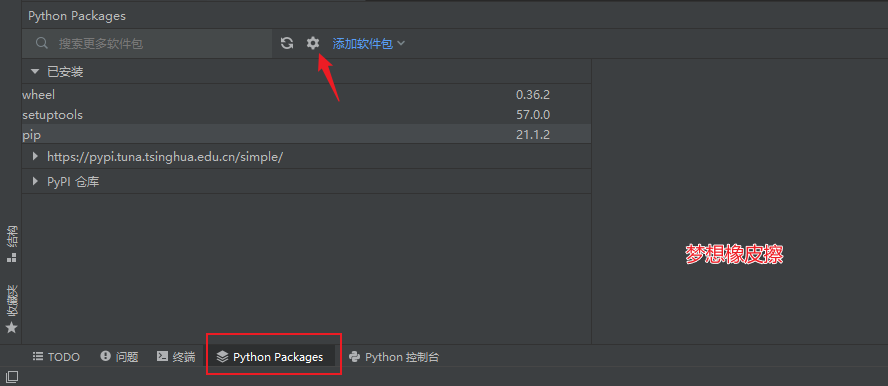Open the 收藏夹 favorites side panel

[x=11, y=309]
